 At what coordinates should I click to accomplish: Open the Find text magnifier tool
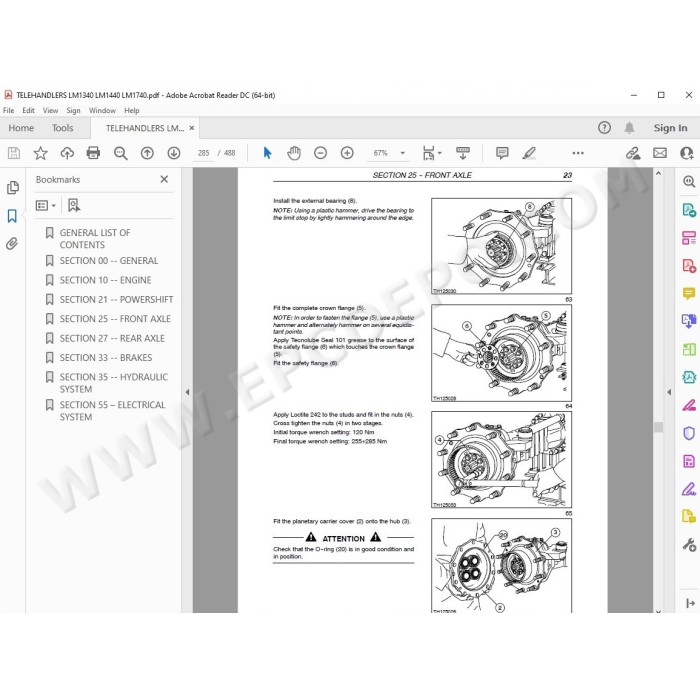(x=121, y=153)
